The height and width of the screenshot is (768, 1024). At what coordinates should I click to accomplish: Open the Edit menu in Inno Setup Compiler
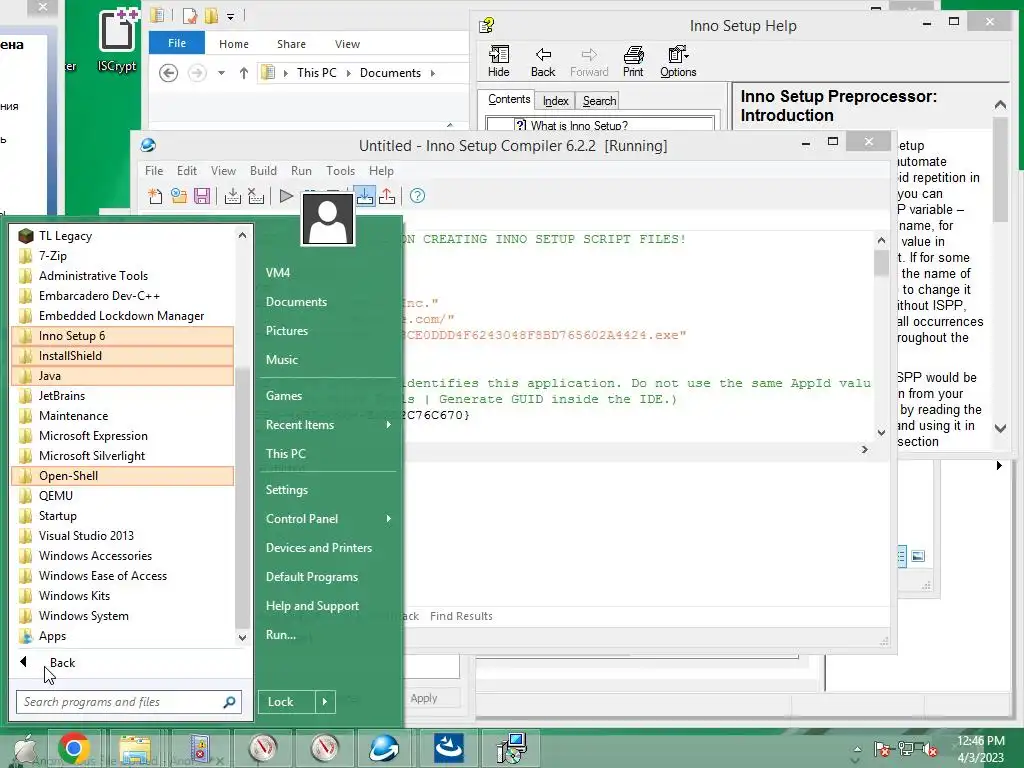pyautogui.click(x=187, y=170)
